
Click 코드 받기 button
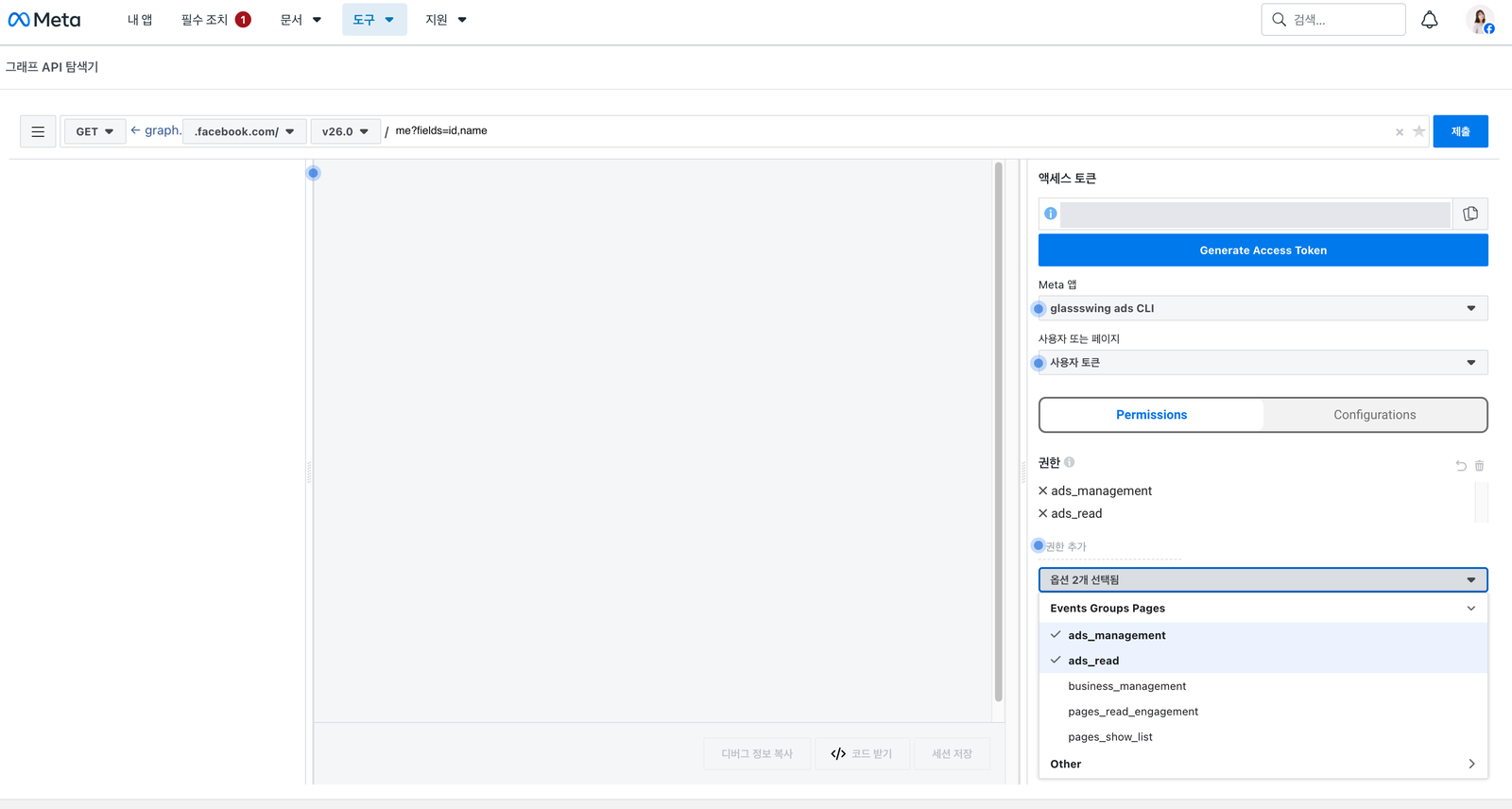pyautogui.click(x=862, y=753)
